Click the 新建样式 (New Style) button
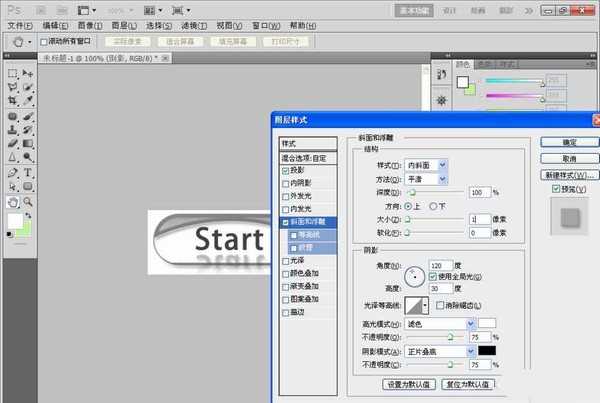600x403 pixels. (568, 174)
